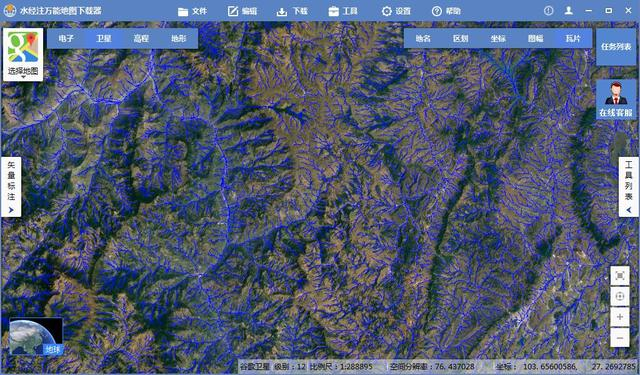
Task: Zoom in with the plus button
Action: point(620,317)
